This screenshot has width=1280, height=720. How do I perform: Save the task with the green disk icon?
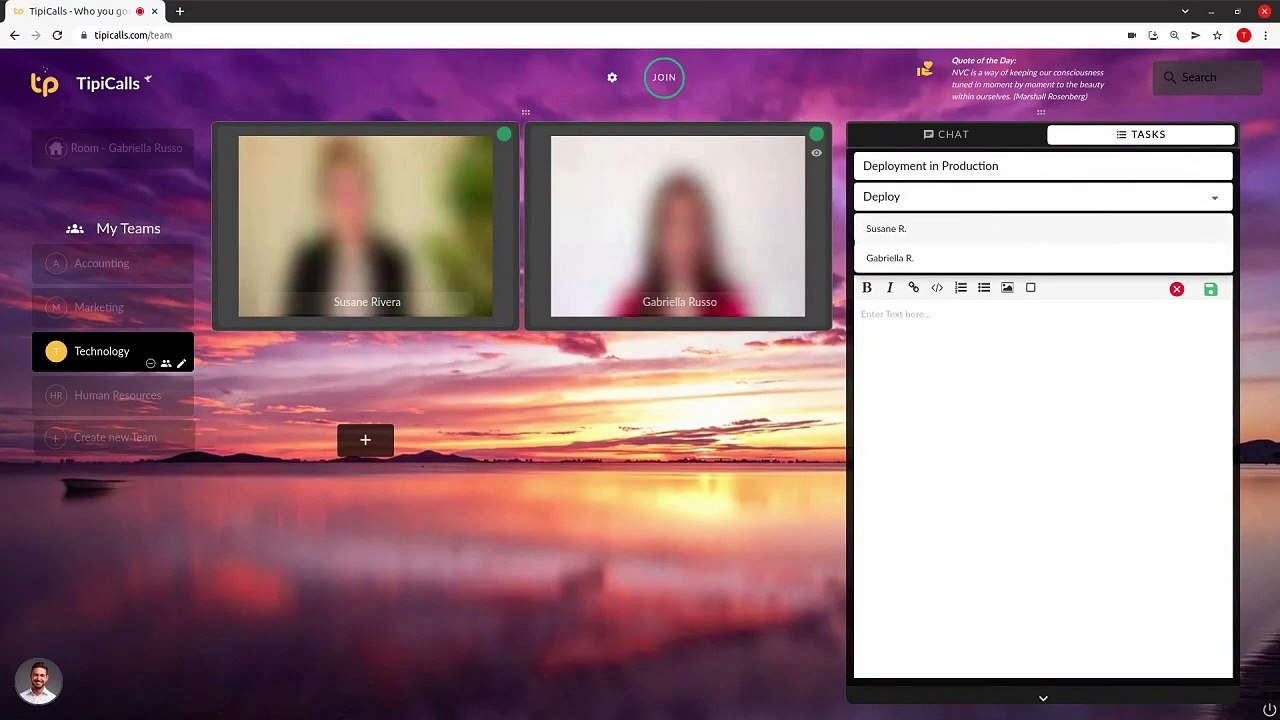click(1211, 290)
